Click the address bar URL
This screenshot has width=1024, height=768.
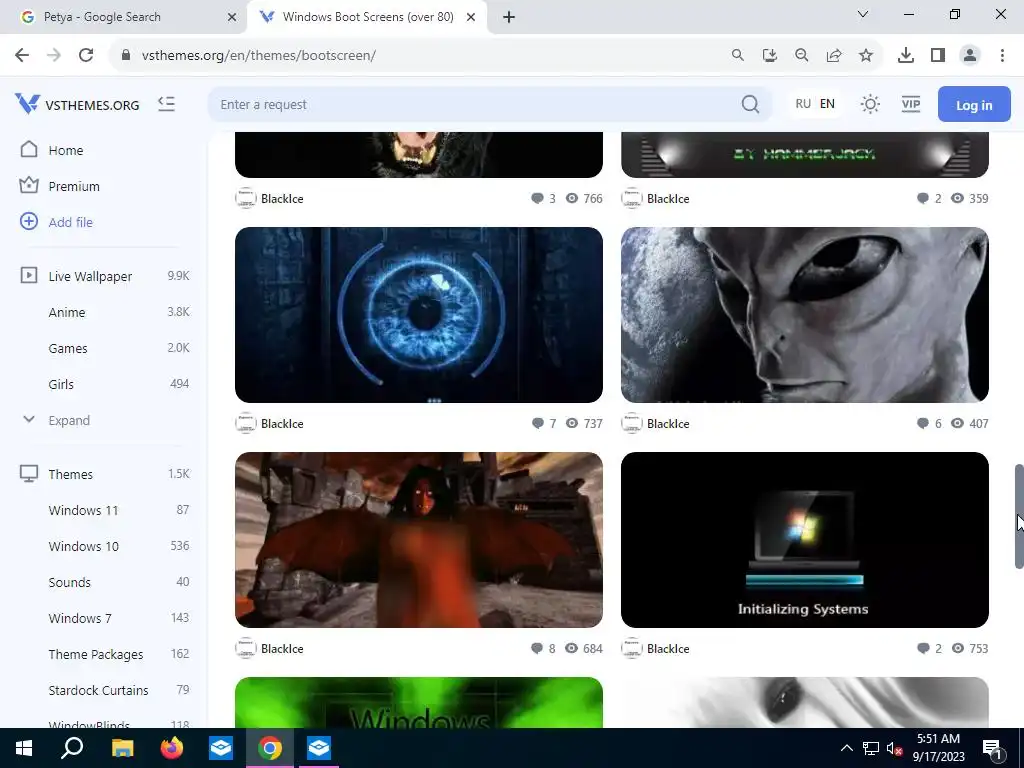(259, 56)
